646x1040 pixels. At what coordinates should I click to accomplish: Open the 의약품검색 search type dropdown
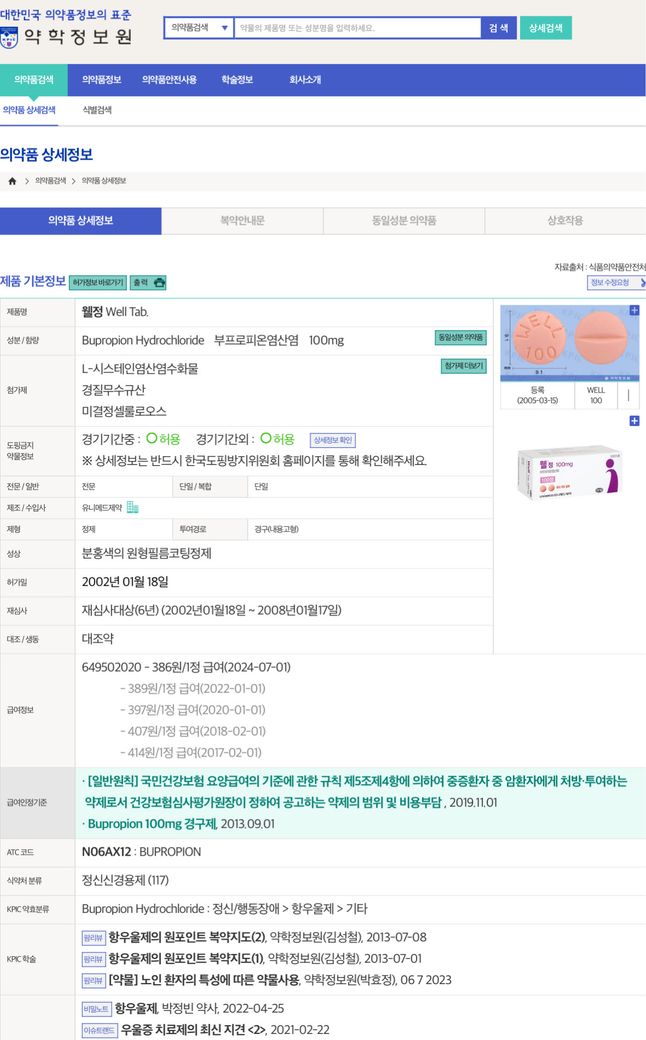[198, 28]
